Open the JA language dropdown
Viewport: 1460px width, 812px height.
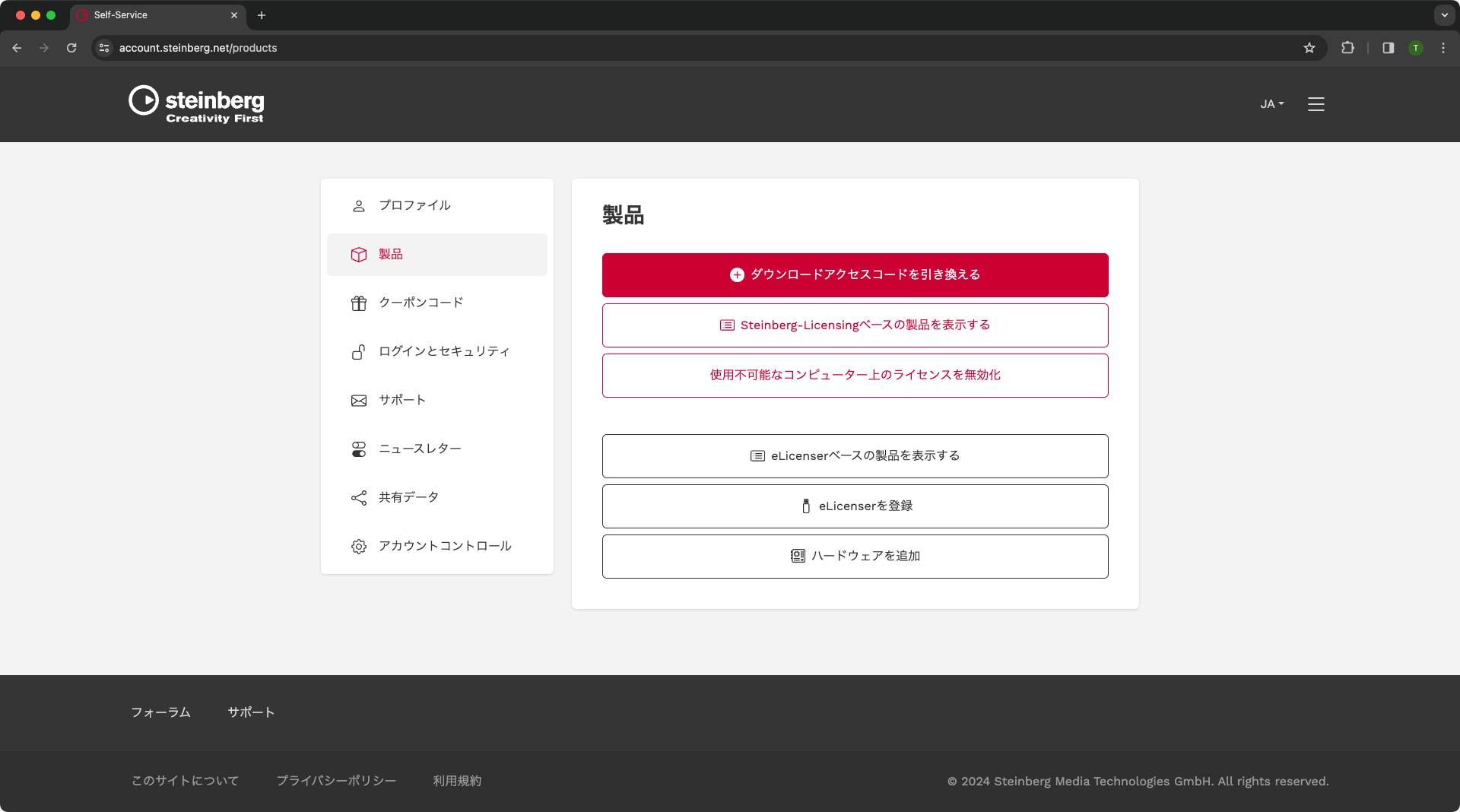pos(1271,104)
